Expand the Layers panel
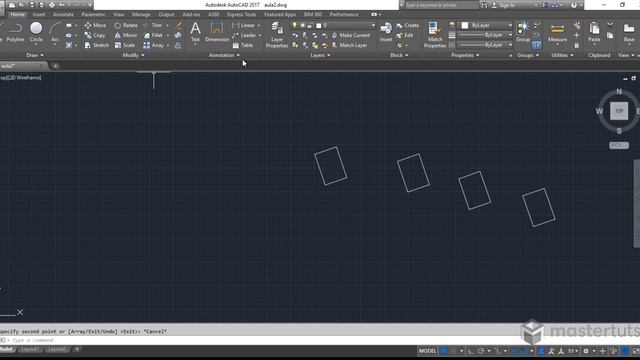Screen dimensions: 640x360 pyautogui.click(x=320, y=55)
